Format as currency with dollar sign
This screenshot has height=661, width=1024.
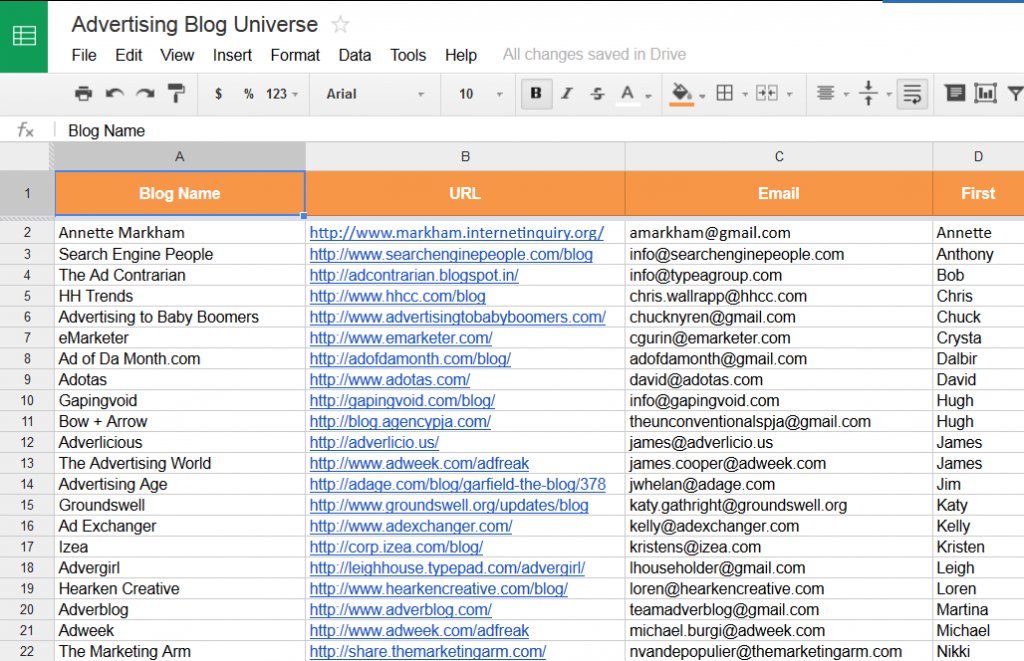(218, 93)
